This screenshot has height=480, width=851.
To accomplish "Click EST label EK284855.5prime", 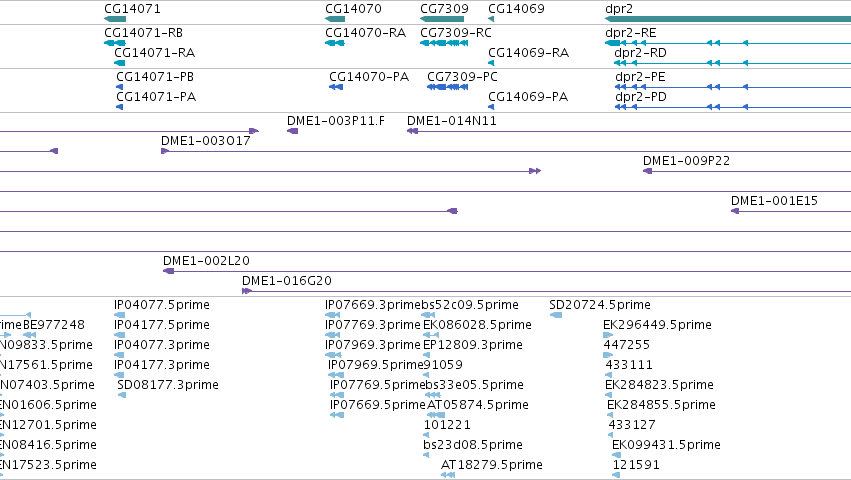I will (x=661, y=405).
